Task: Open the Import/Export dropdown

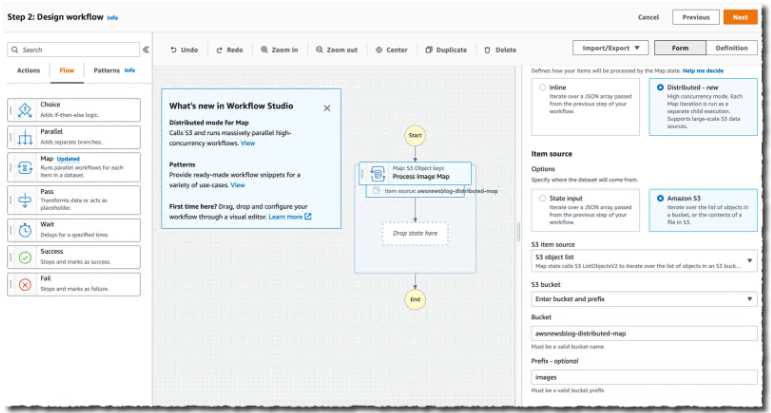Action: click(x=611, y=48)
